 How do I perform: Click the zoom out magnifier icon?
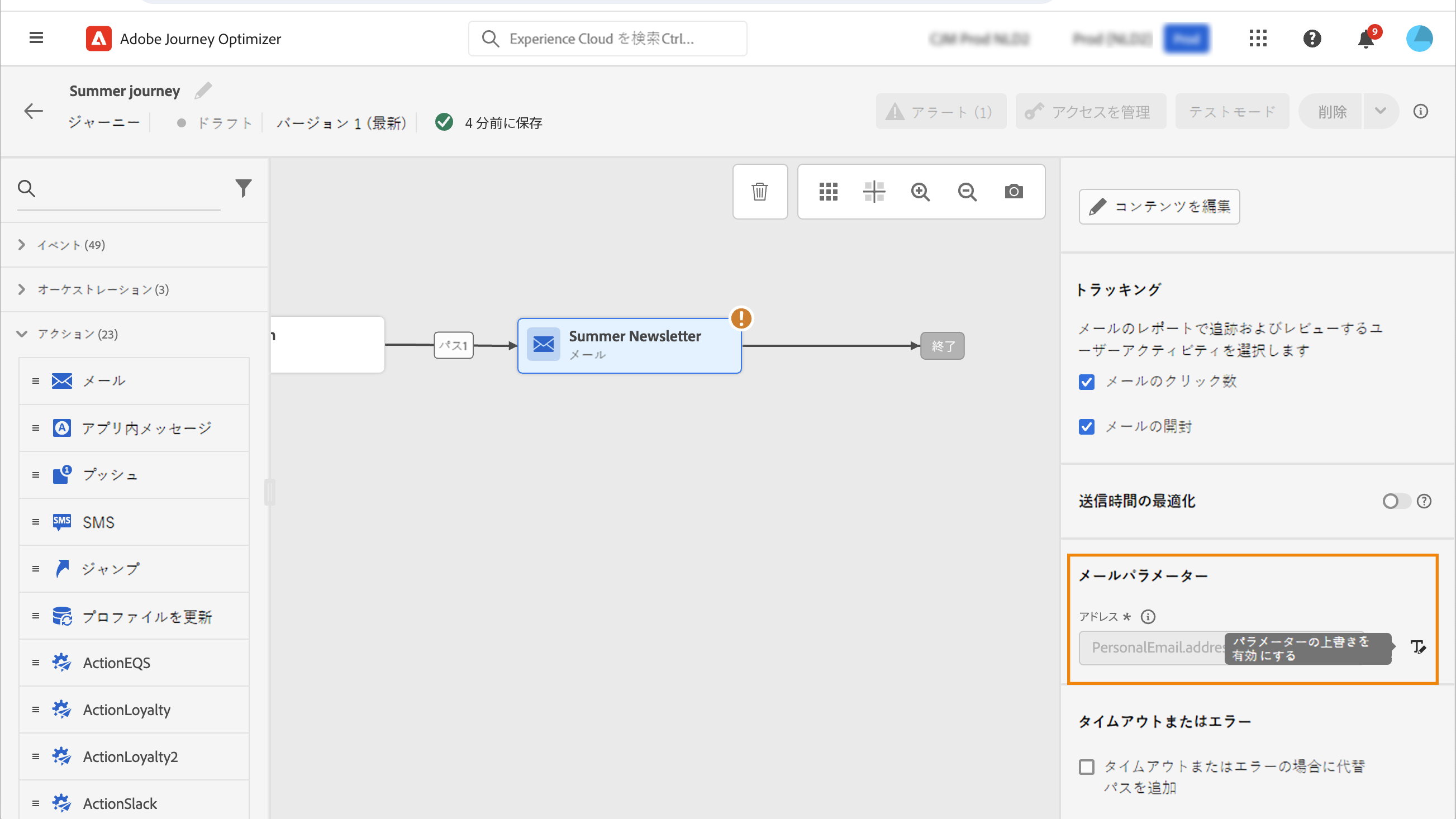967,192
